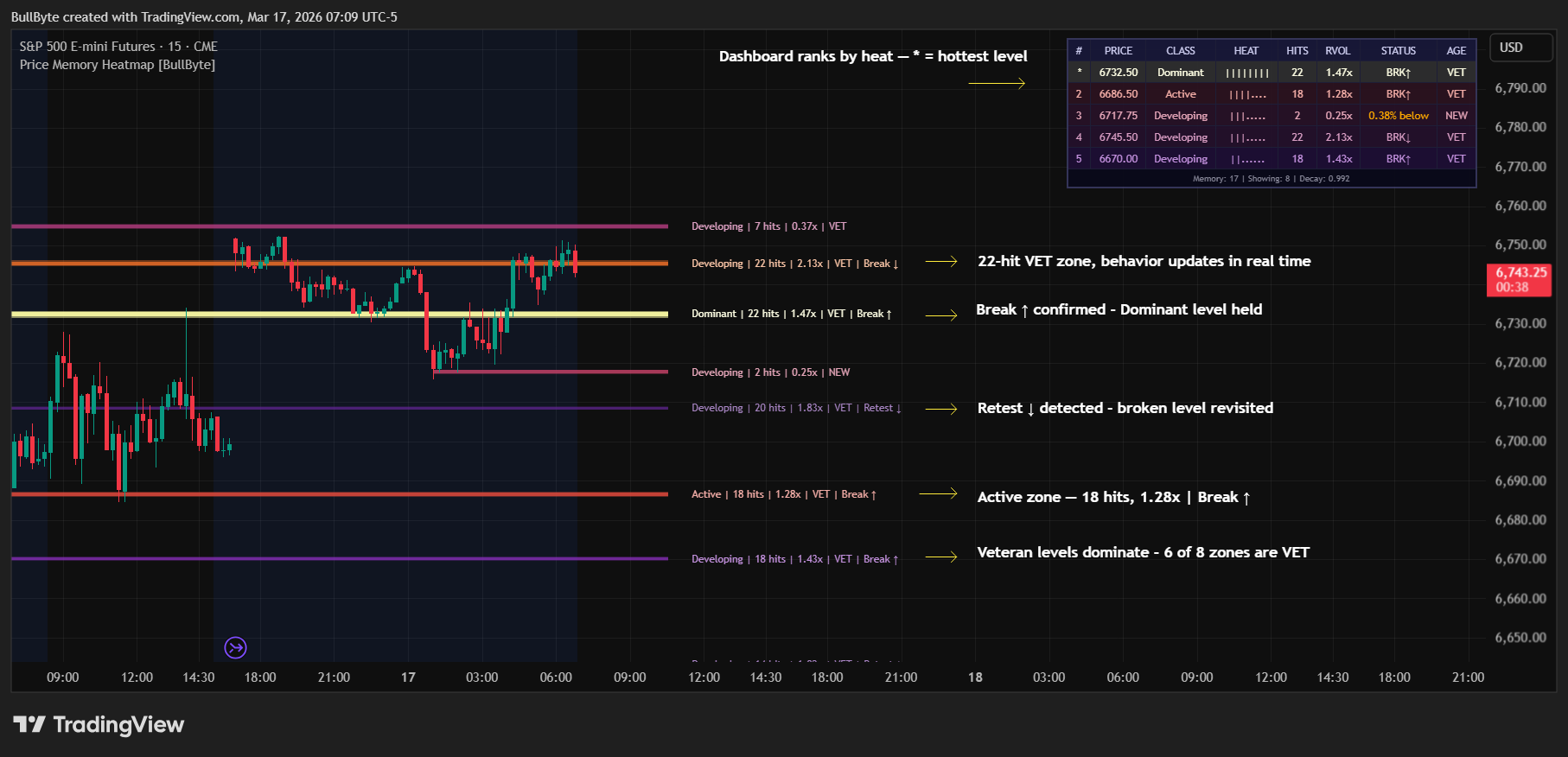Click the Retest ↓ detected annotation text
Image resolution: width=1568 pixels, height=757 pixels.
pyautogui.click(x=1125, y=408)
